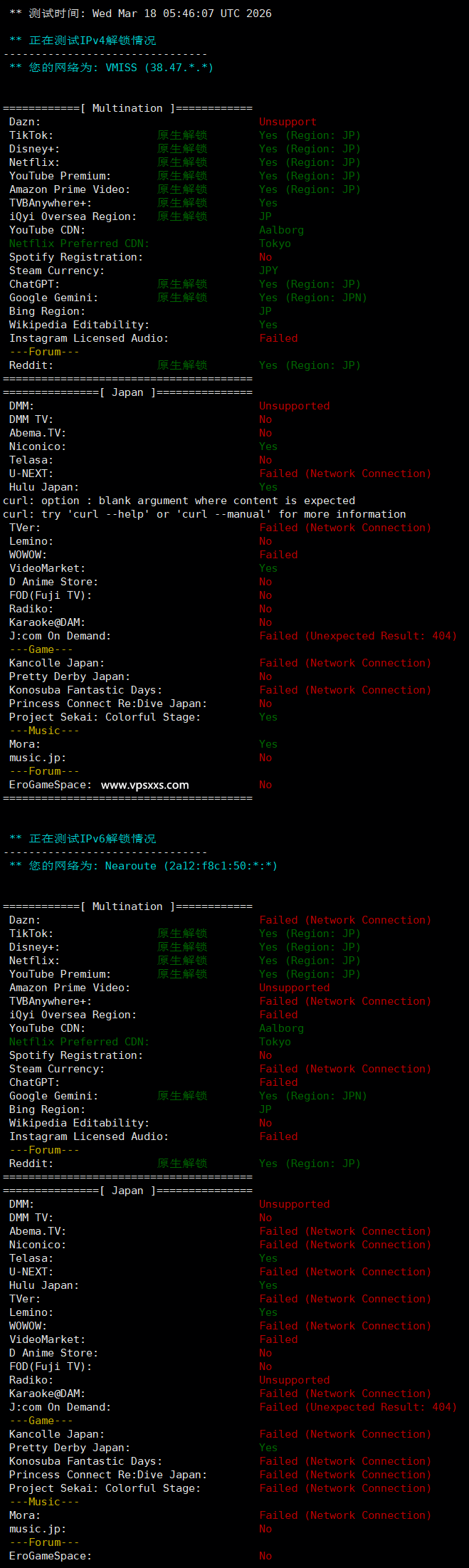Screen dimensions: 469x1568
Task: Select the '正在测试IPv6解锁情况' heading
Action: coord(93,839)
